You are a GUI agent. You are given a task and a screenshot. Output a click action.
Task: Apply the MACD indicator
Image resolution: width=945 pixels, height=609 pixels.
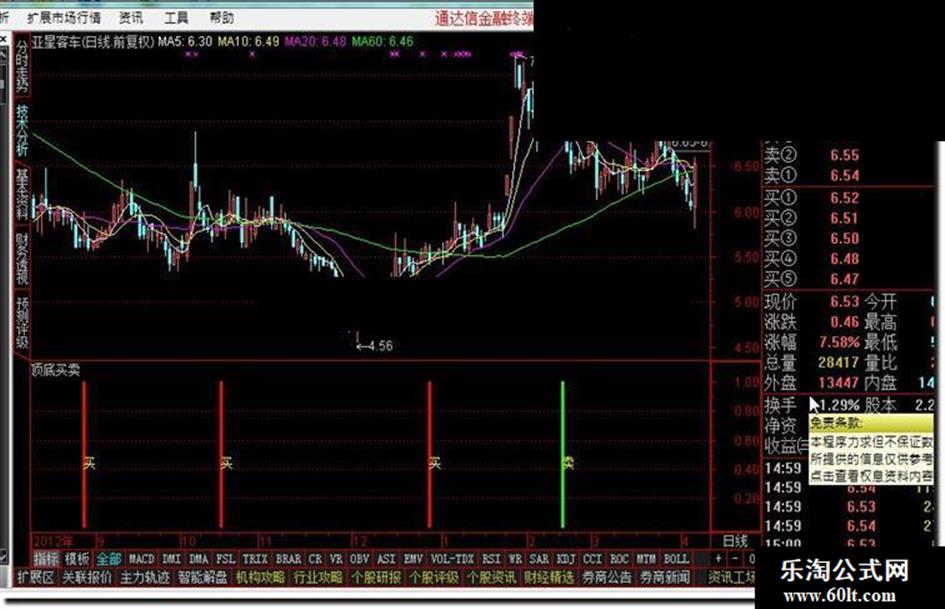pos(142,559)
